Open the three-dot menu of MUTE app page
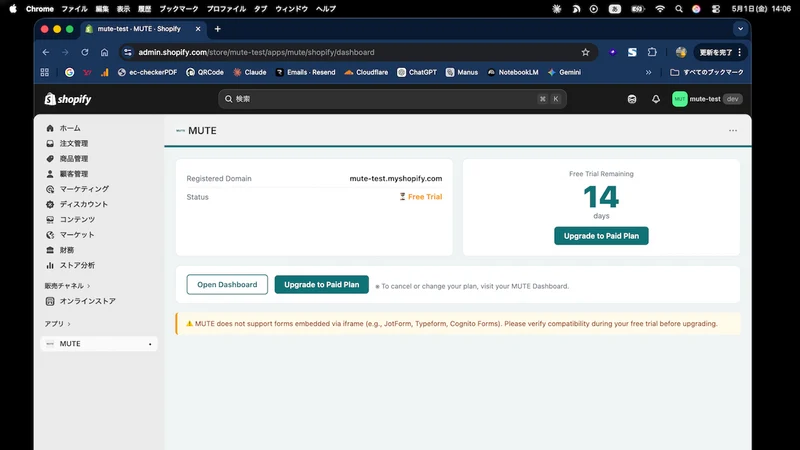The image size is (800, 450). 733,131
